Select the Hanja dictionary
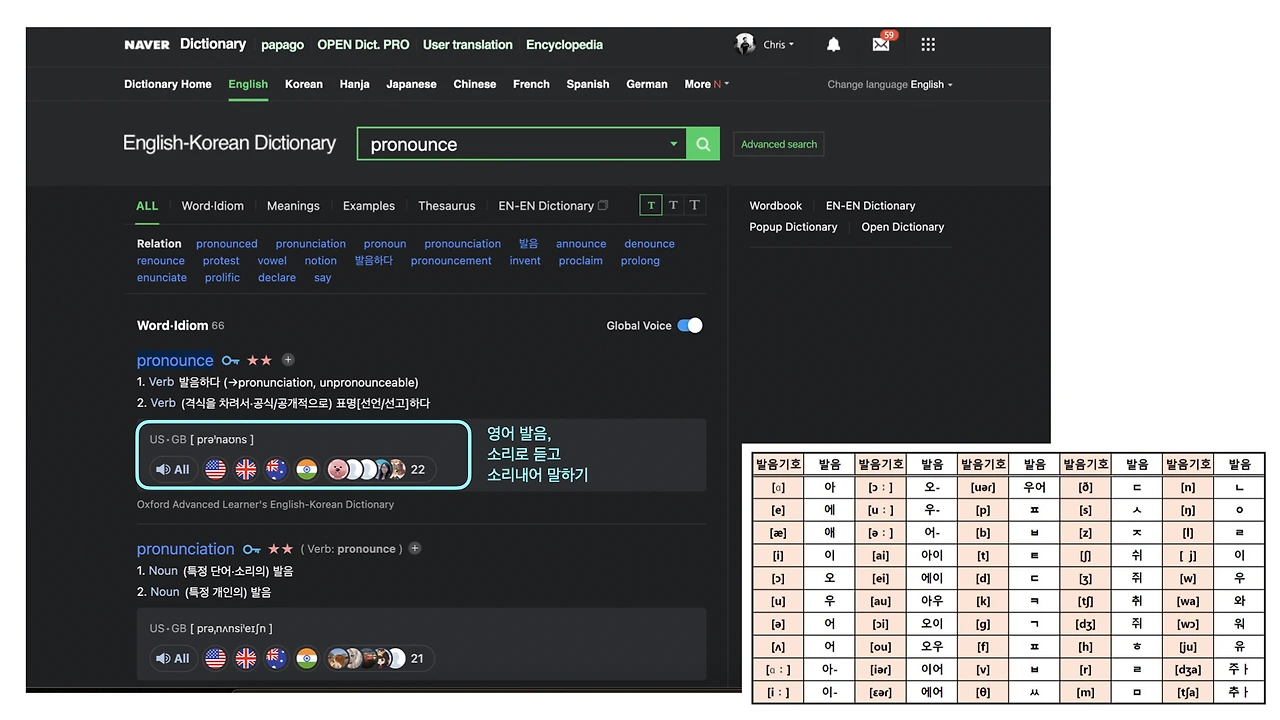Screen dimensions: 1280x720 (355, 84)
